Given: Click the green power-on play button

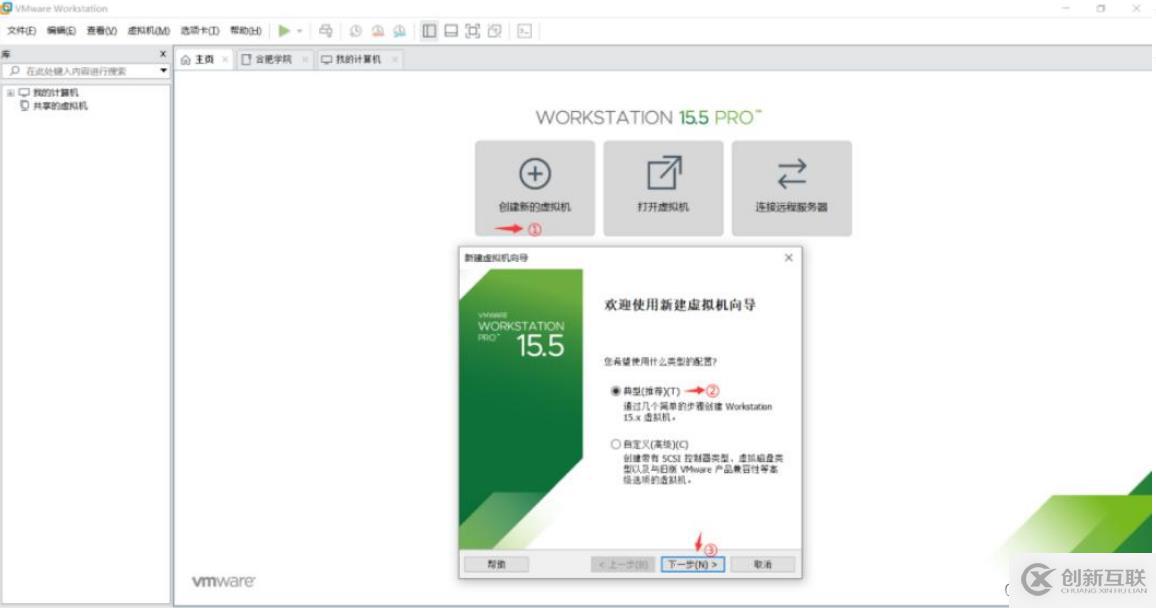Looking at the screenshot, I should [x=284, y=31].
